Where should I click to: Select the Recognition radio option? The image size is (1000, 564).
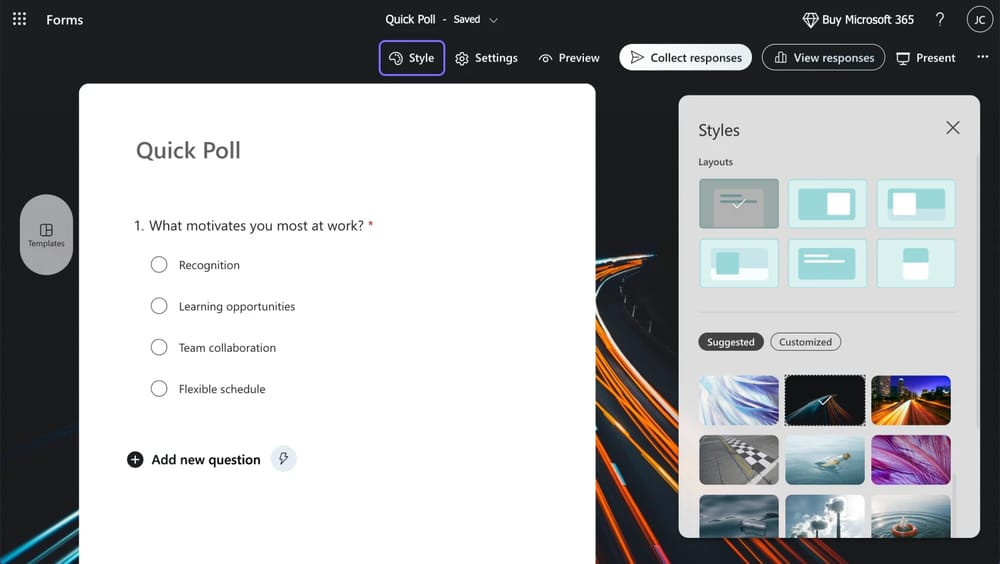pyautogui.click(x=159, y=265)
